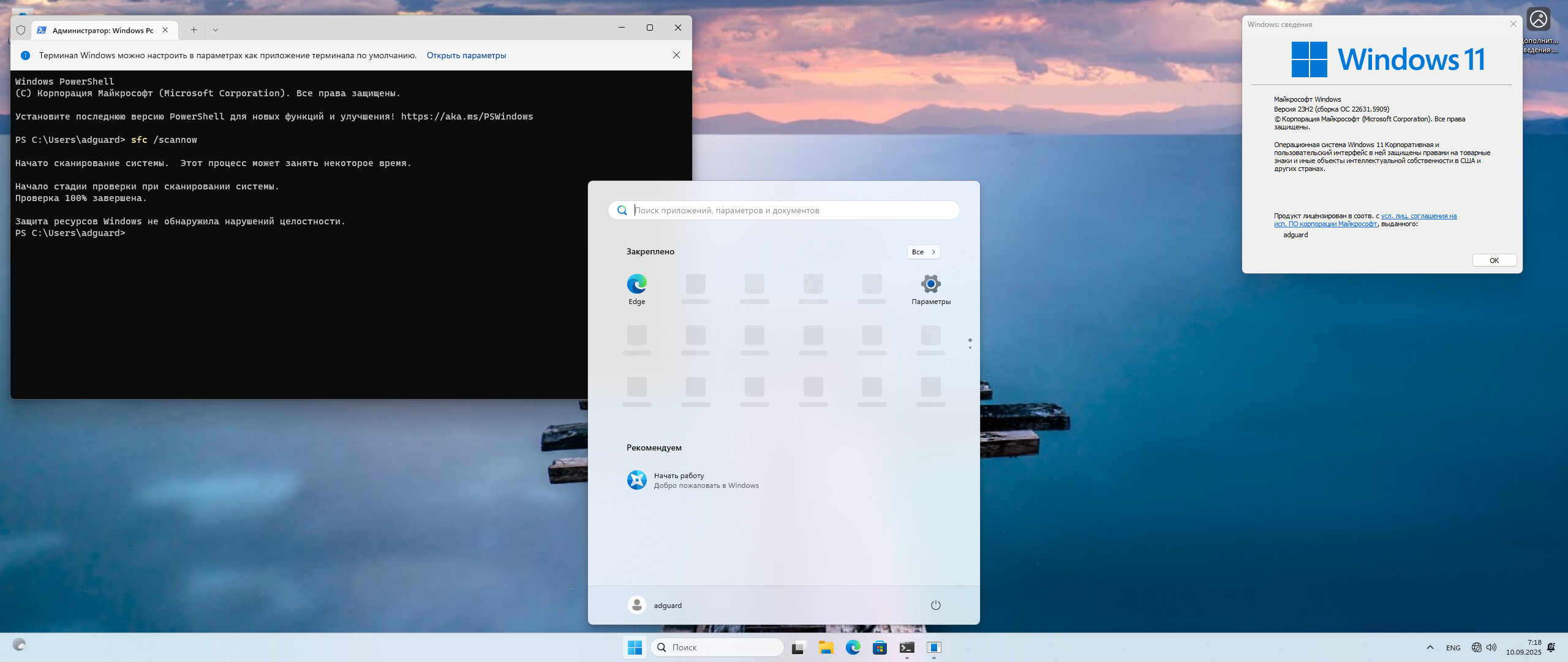Click the Закреплено section heading

[650, 252]
